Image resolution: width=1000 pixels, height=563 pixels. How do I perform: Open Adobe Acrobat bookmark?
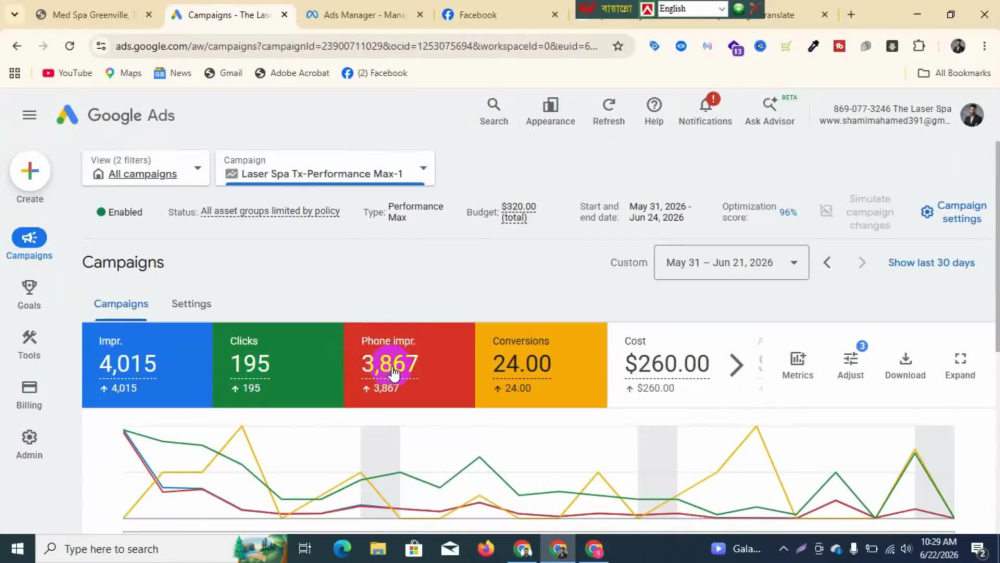pyautogui.click(x=291, y=73)
